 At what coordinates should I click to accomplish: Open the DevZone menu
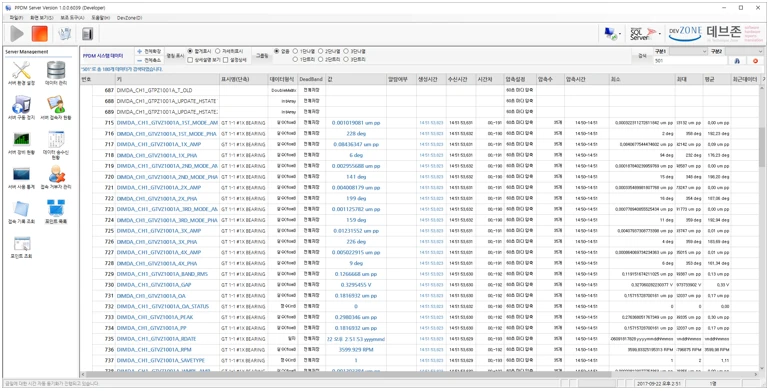tap(129, 18)
